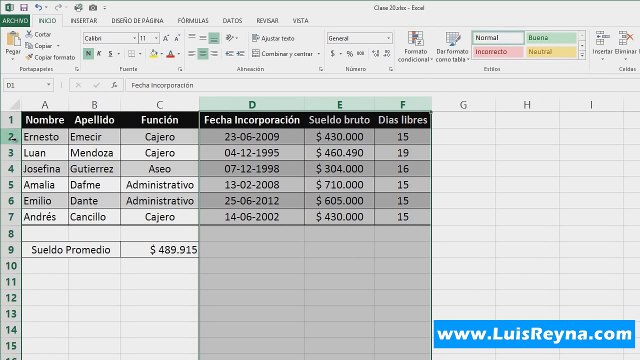Apply the percent style icon
Viewport: 640px width, 360px height.
pos(350,53)
